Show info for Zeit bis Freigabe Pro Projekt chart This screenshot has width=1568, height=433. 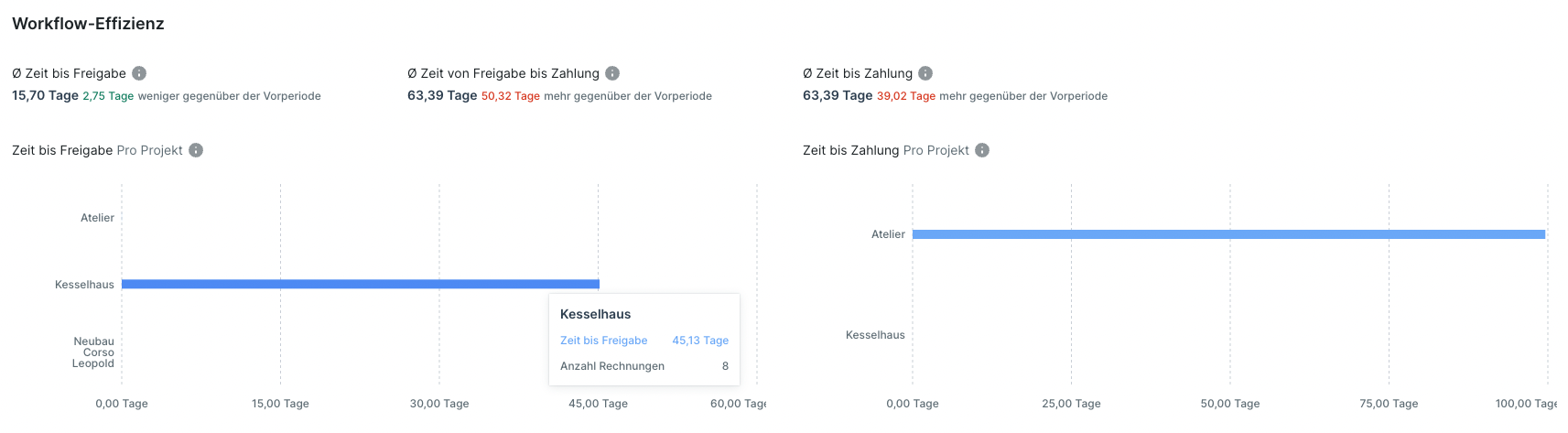[196, 150]
